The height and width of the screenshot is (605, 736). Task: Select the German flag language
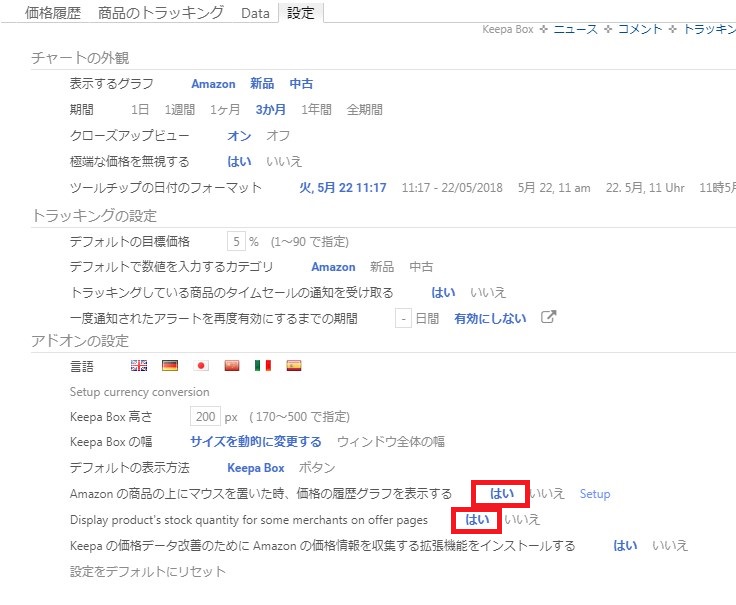tap(170, 366)
